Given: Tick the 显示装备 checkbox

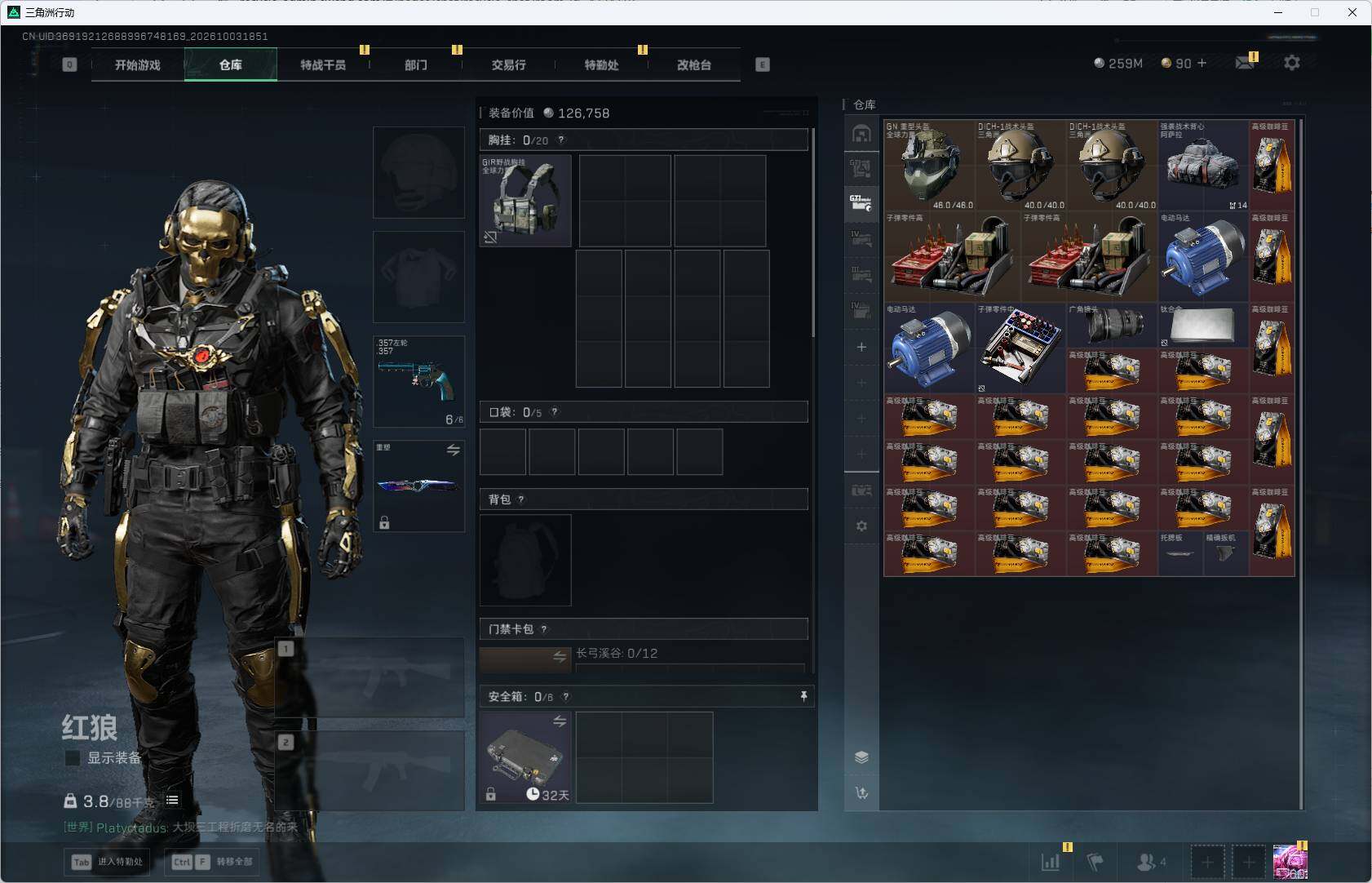Looking at the screenshot, I should click(73, 758).
